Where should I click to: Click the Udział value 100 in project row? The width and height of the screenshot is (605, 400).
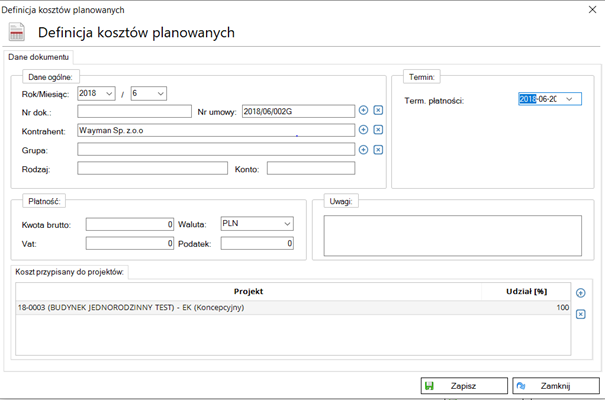click(563, 307)
